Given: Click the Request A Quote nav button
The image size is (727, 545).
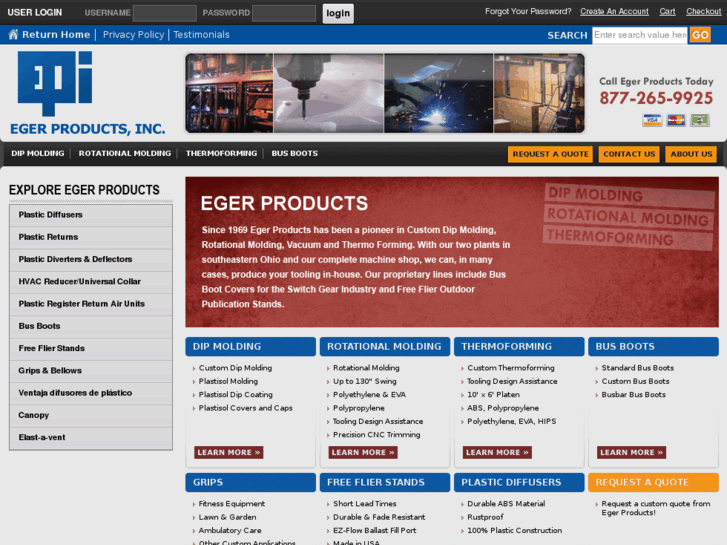Looking at the screenshot, I should click(x=550, y=154).
